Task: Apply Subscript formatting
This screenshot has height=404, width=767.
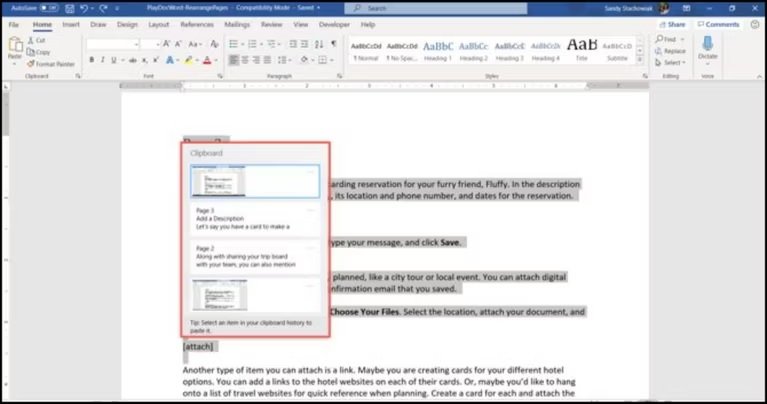Action: (144, 60)
